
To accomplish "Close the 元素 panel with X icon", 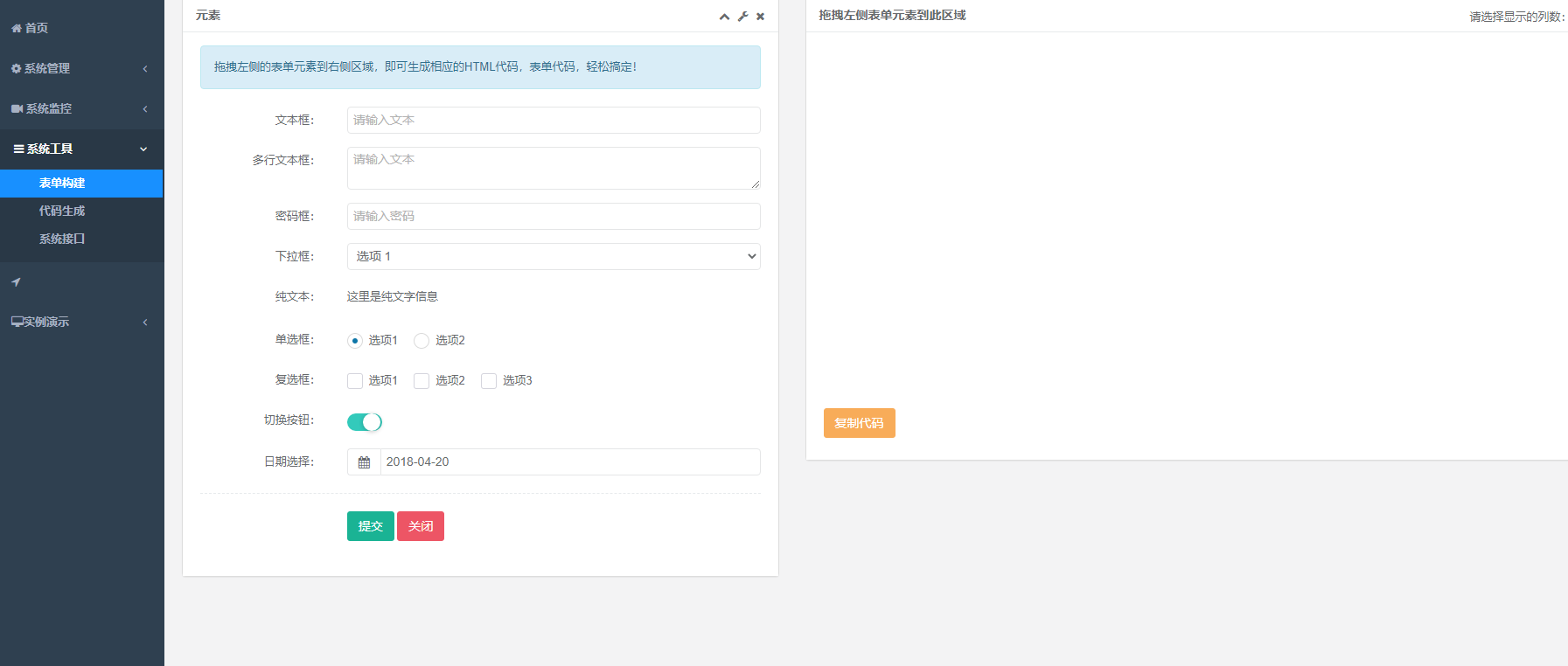I will (760, 17).
